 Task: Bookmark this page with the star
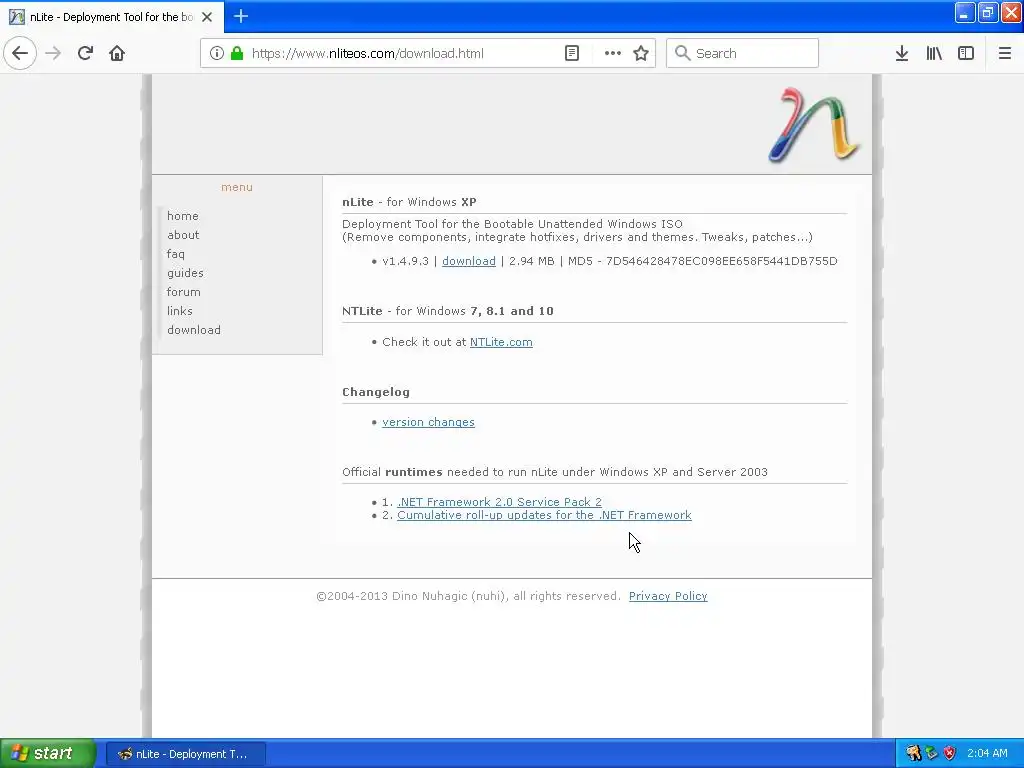641,53
